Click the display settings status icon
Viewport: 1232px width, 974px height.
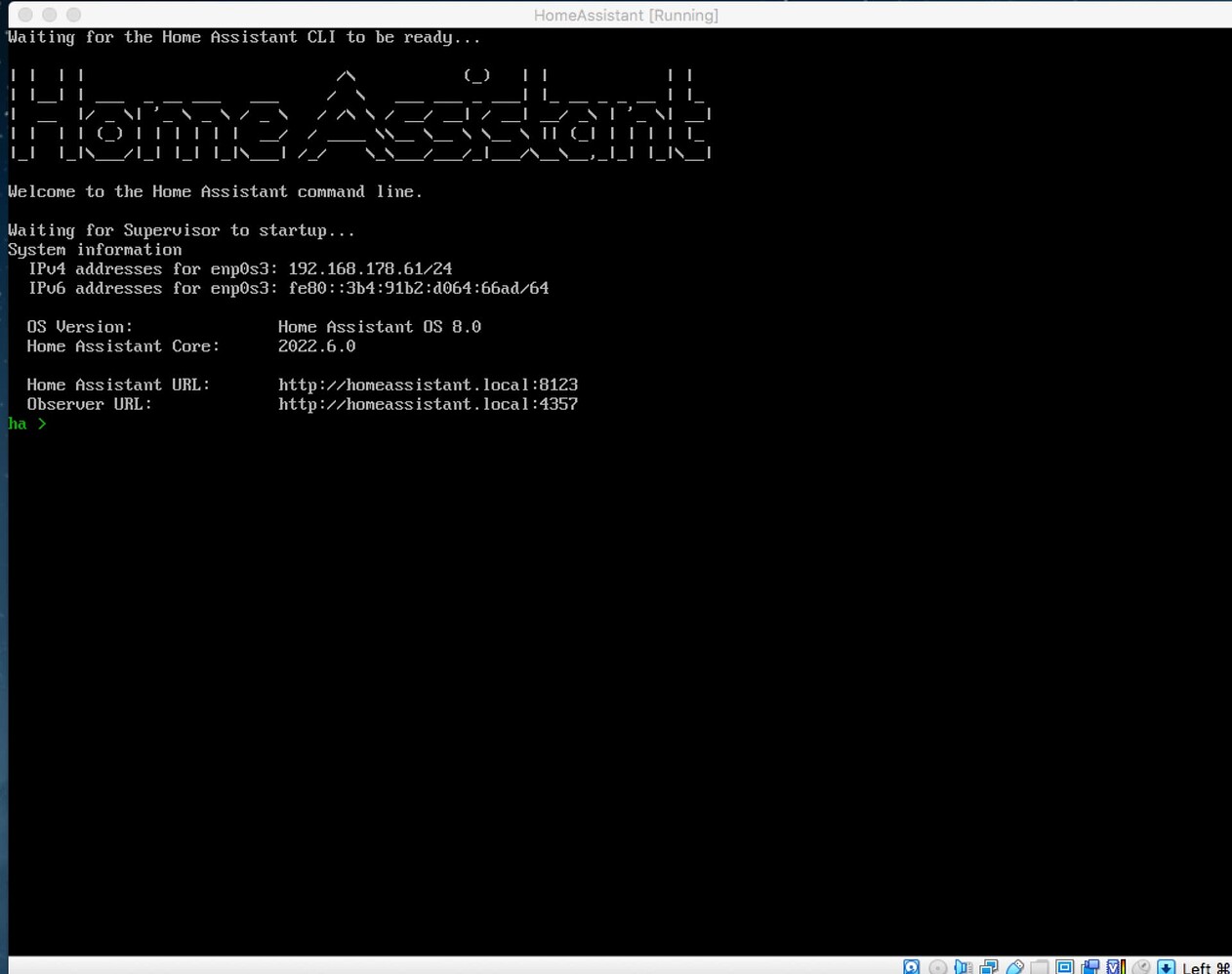click(x=1065, y=967)
